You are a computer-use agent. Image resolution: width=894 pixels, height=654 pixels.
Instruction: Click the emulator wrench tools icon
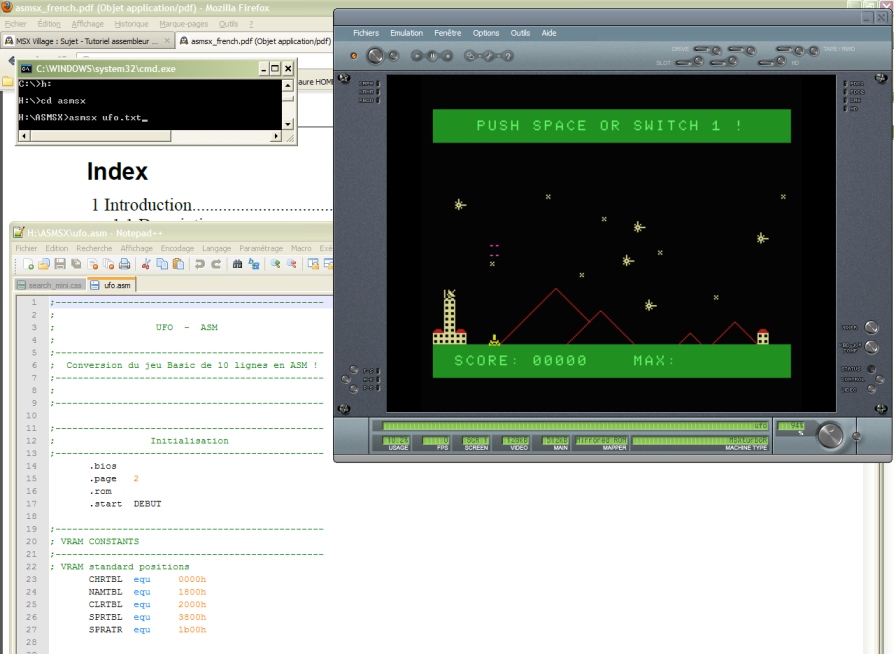pos(489,56)
